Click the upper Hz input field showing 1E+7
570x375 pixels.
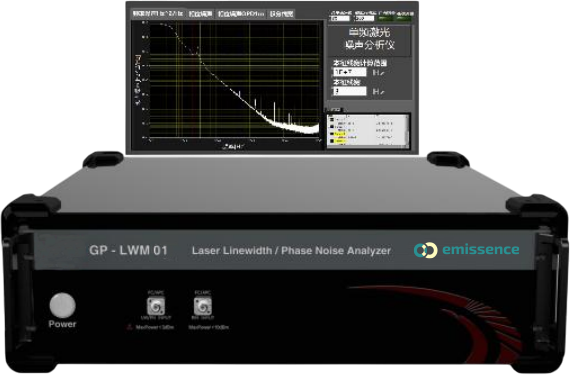tap(349, 72)
